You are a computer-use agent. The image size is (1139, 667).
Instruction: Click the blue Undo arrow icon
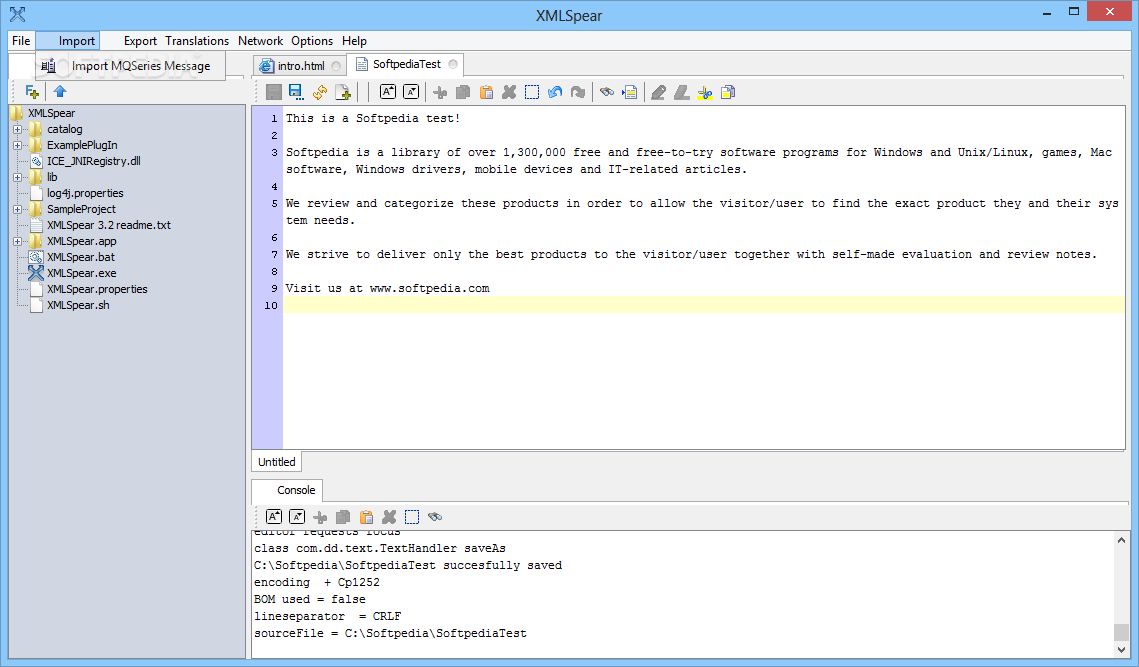click(555, 92)
